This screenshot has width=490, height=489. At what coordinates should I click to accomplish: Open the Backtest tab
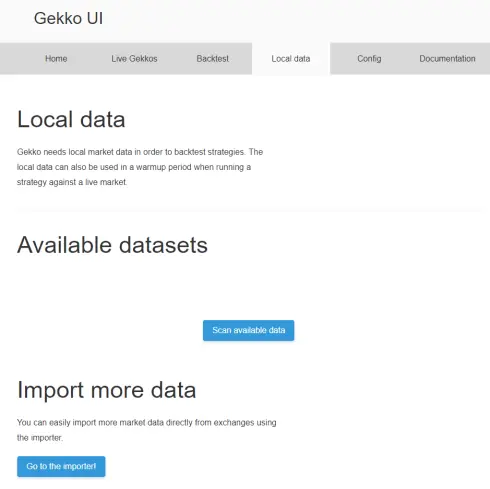(x=213, y=59)
